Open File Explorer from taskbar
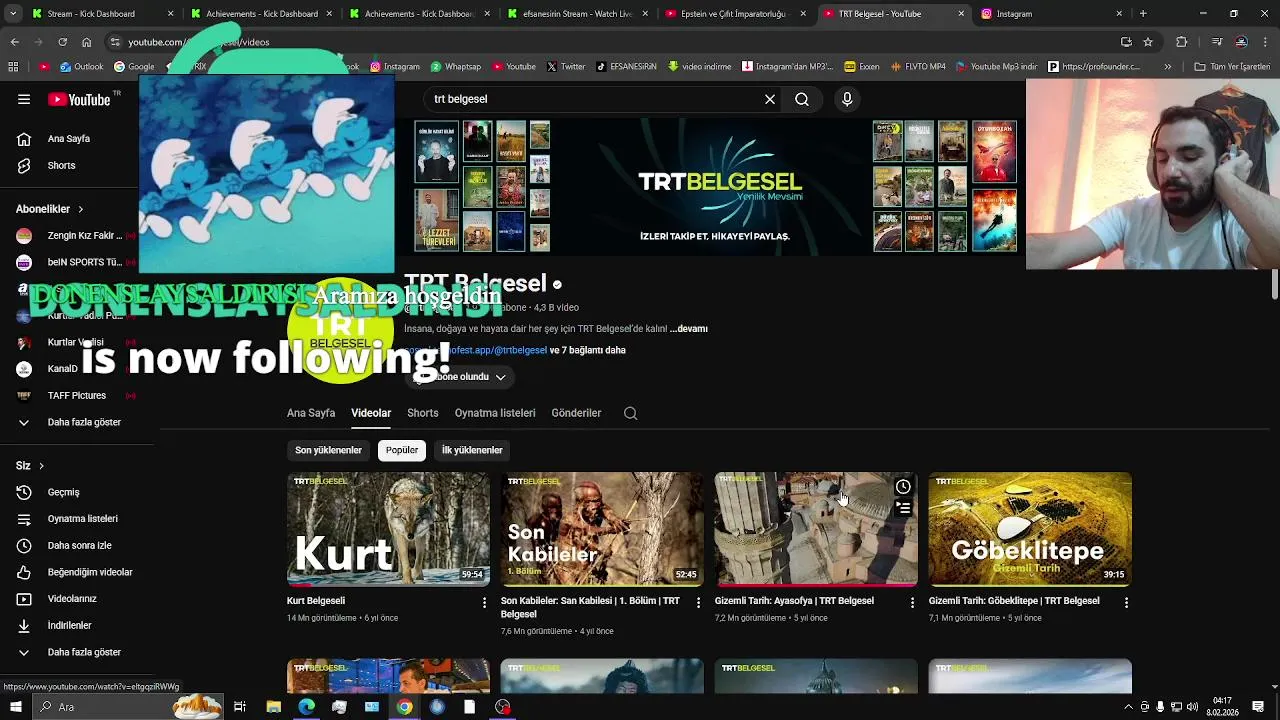Viewport: 1280px width, 720px height. 273,707
